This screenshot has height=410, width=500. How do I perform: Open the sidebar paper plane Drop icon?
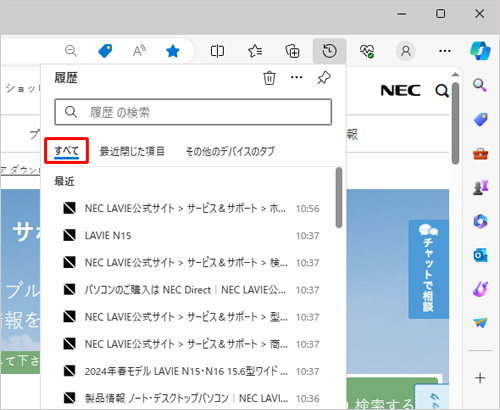coord(480,323)
